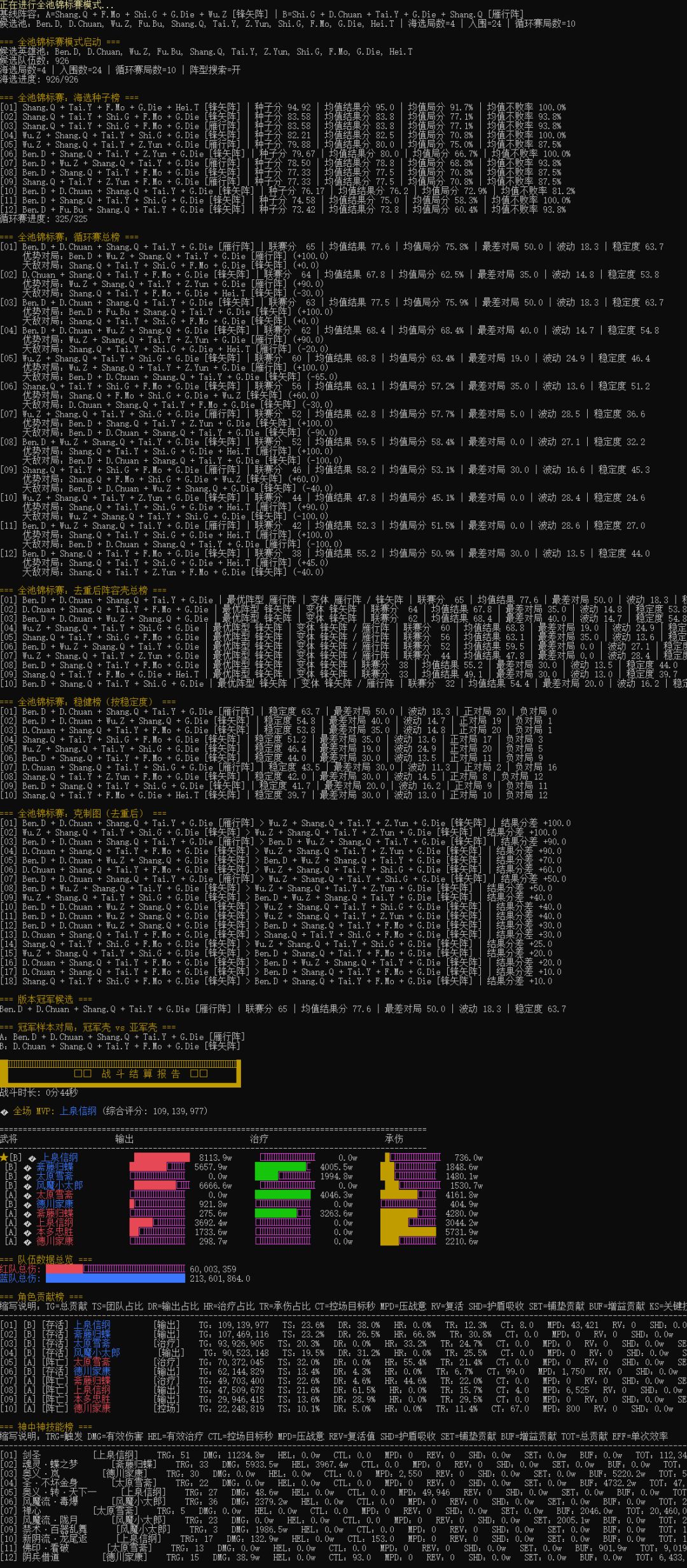The height and width of the screenshot is (1568, 687).
Task: Click TG: 22,248,819 in the contribution list
Action: 232,1409
